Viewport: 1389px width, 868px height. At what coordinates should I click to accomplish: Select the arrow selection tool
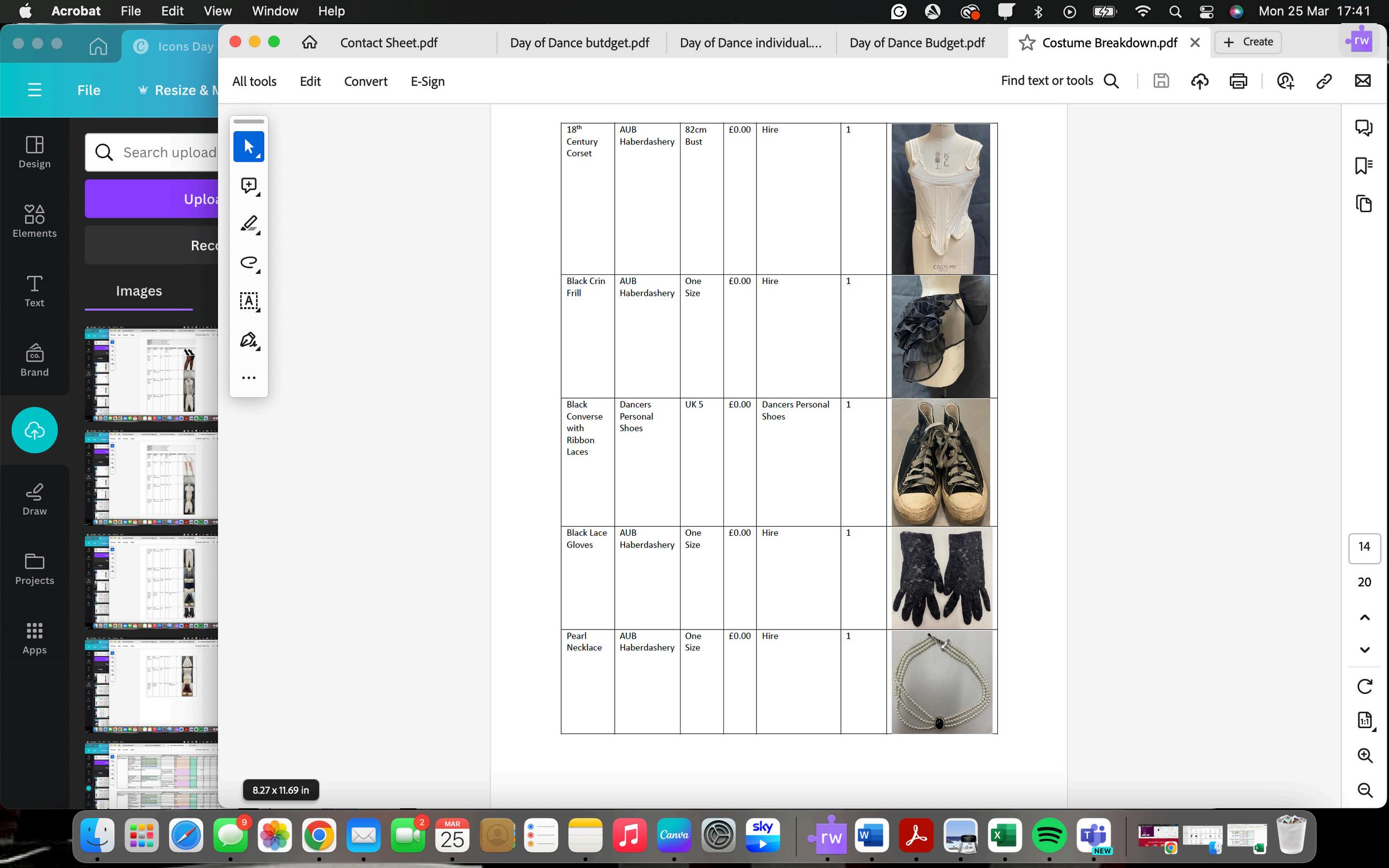(249, 147)
